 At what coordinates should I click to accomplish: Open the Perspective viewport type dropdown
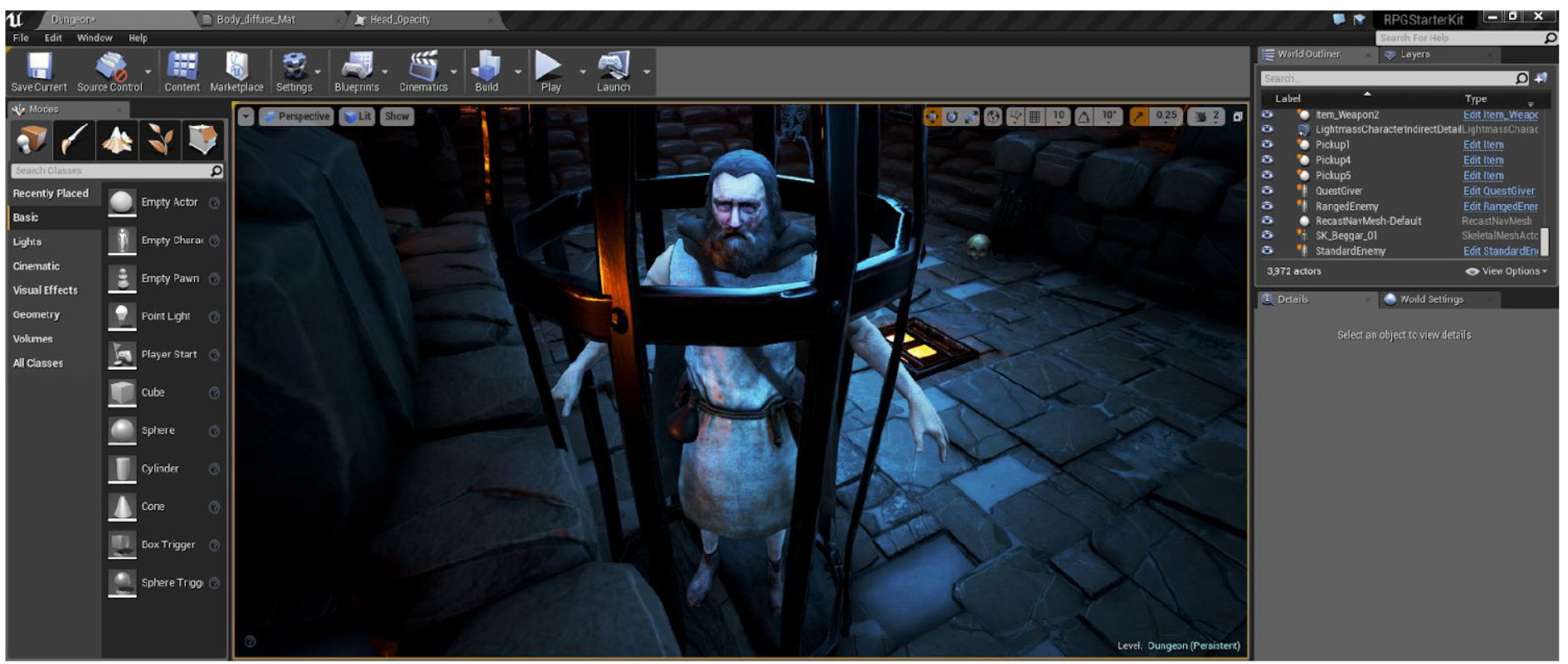[x=296, y=117]
